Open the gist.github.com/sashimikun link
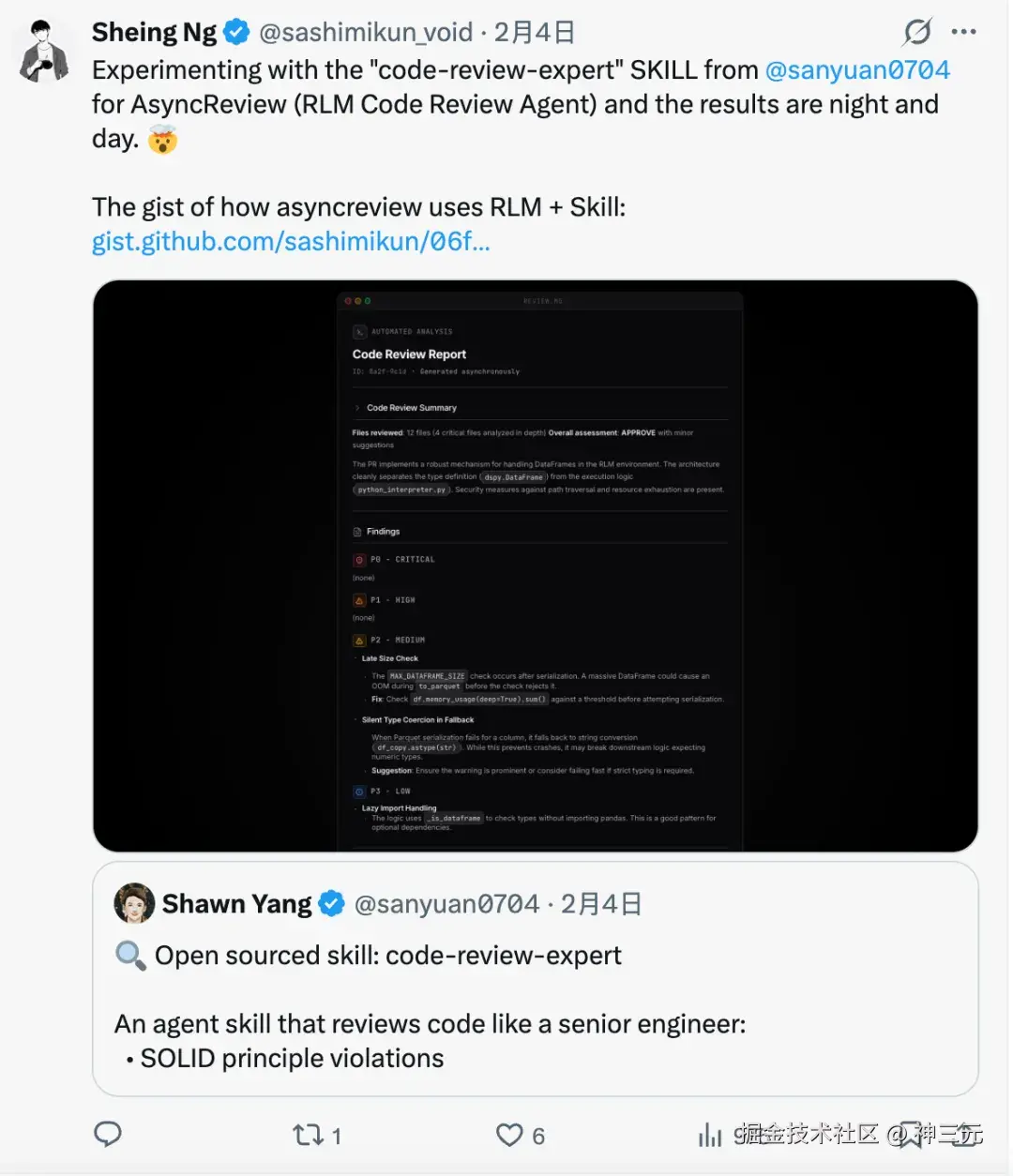 pos(291,242)
